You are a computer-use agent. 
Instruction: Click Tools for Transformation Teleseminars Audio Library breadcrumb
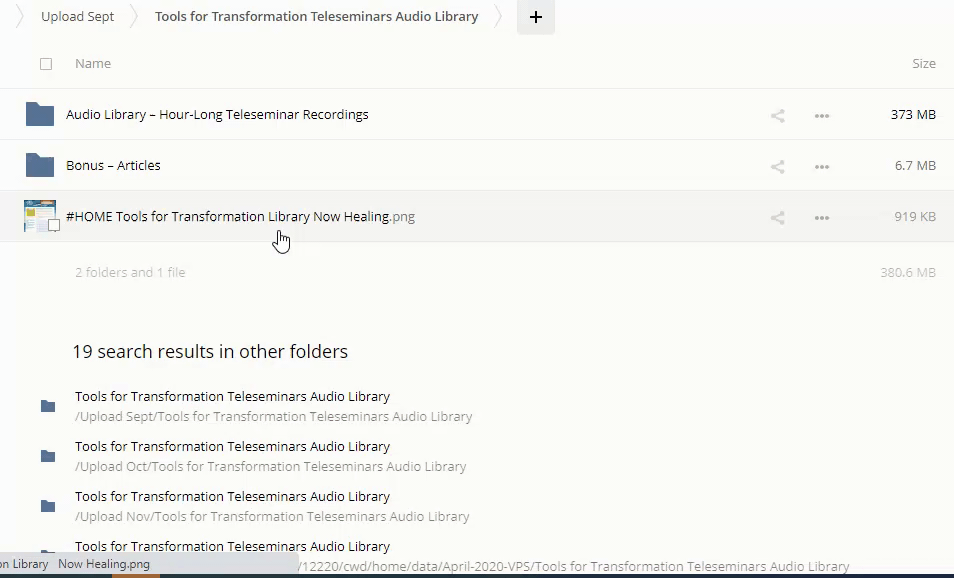[316, 17]
